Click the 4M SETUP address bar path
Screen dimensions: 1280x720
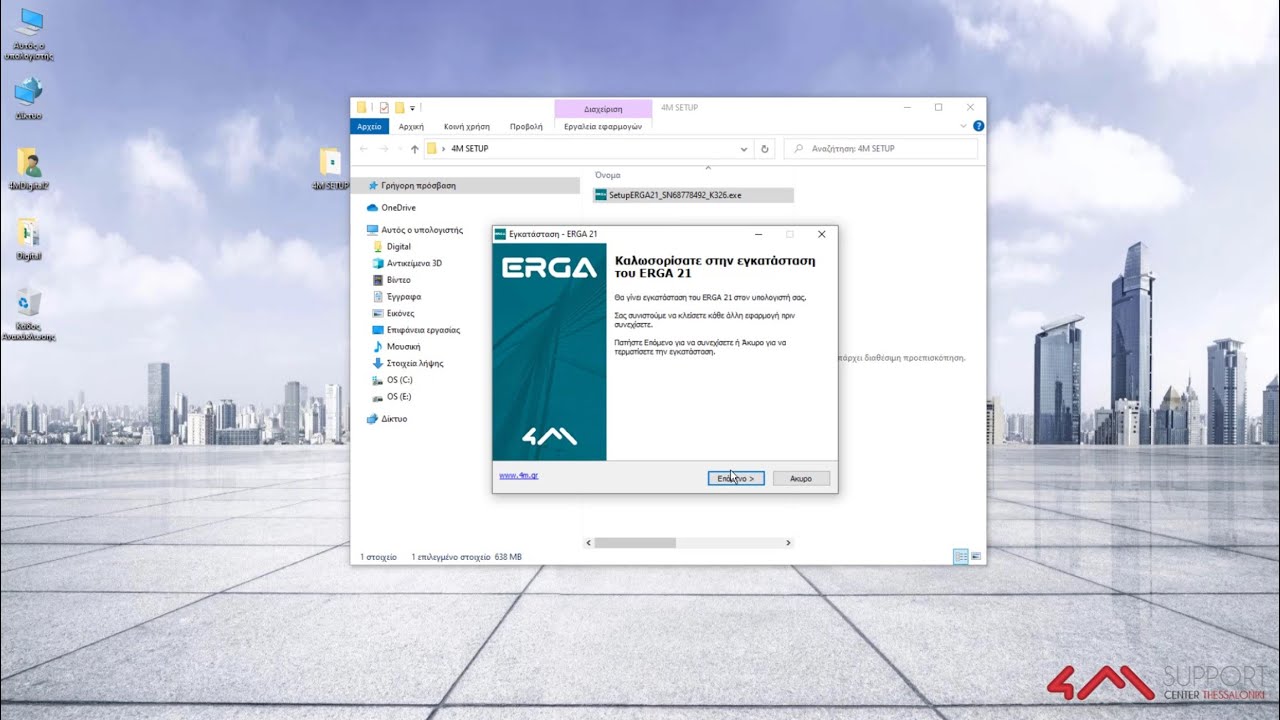469,149
